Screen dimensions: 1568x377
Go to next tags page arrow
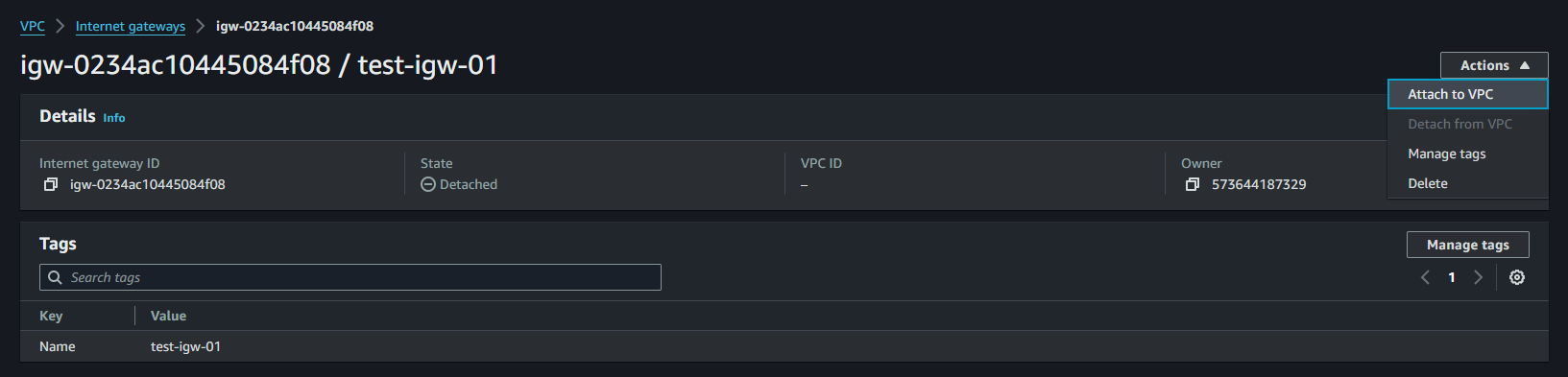(x=1479, y=277)
